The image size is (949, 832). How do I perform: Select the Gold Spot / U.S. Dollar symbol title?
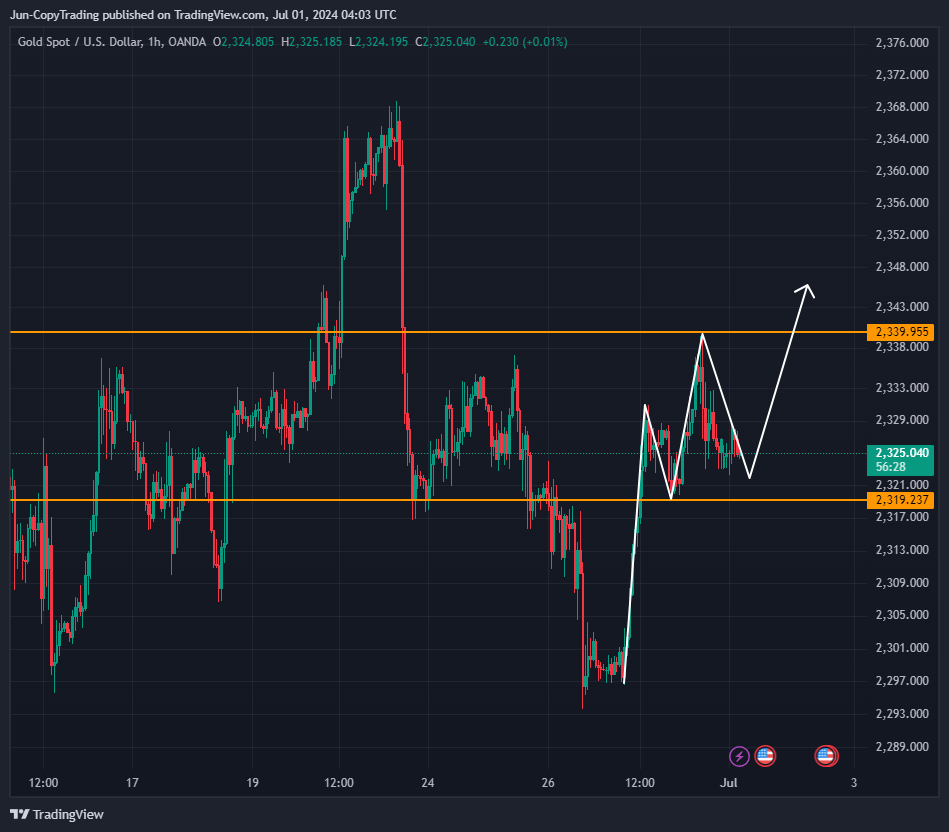point(80,42)
